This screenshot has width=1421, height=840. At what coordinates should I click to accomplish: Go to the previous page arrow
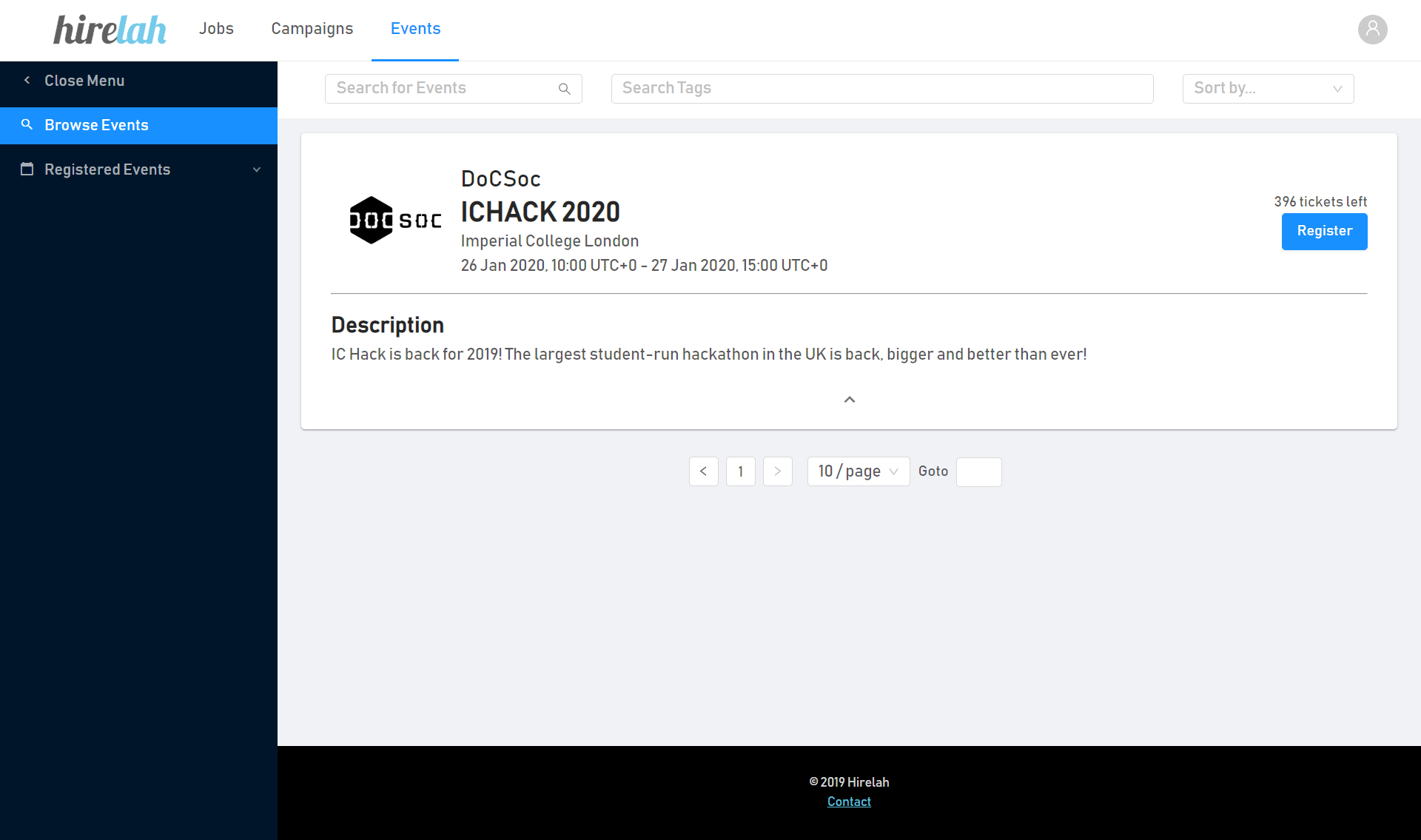pos(703,471)
